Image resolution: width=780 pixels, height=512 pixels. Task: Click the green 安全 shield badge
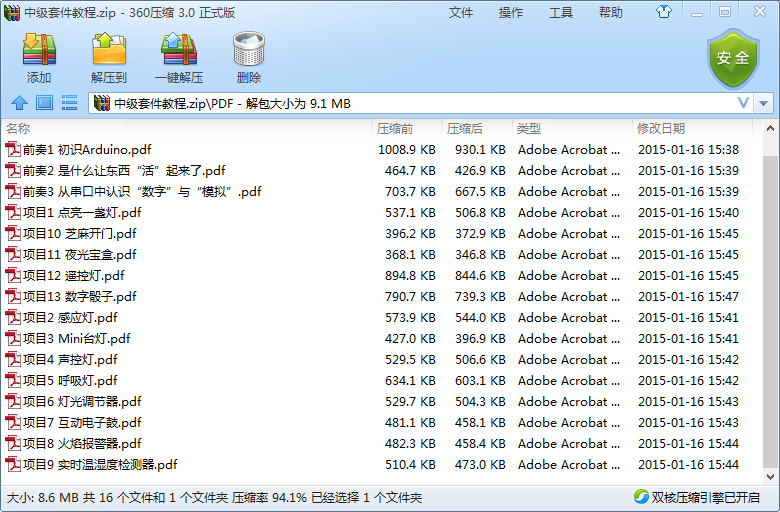[733, 58]
